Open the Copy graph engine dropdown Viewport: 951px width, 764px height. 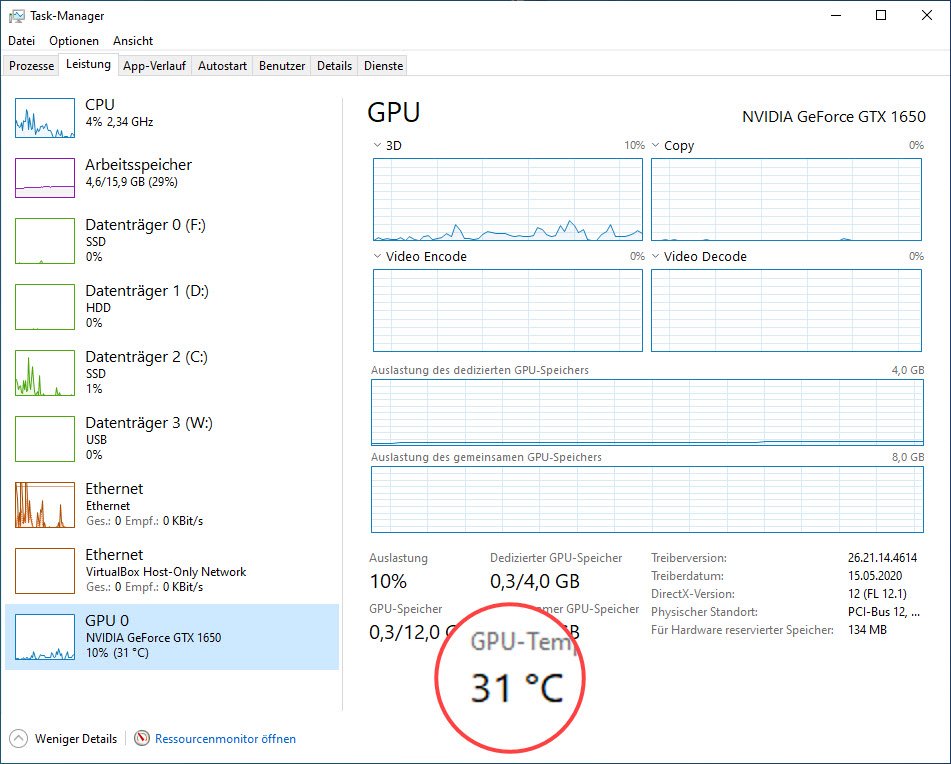pos(655,146)
